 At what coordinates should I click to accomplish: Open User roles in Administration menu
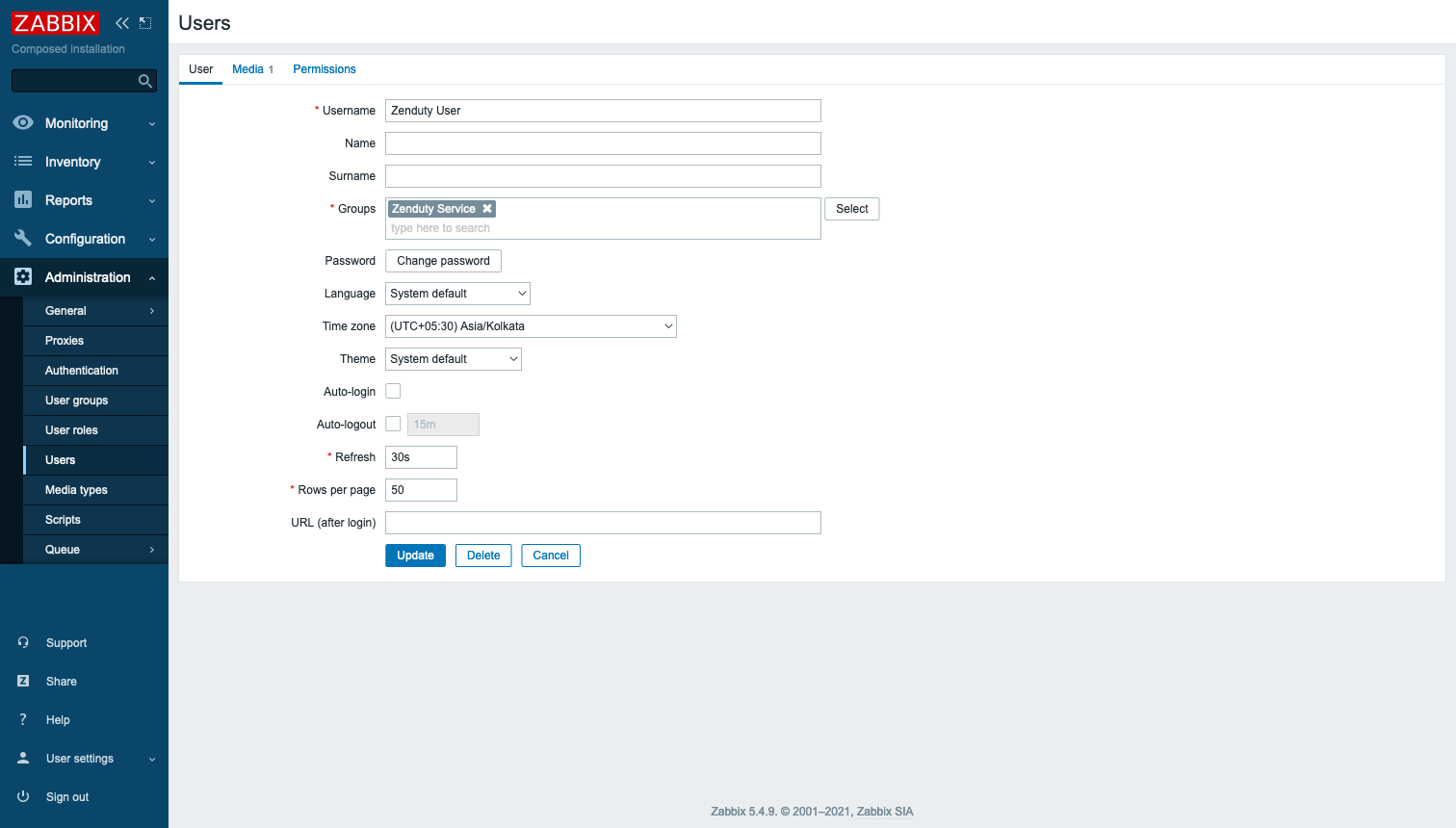tap(95, 430)
